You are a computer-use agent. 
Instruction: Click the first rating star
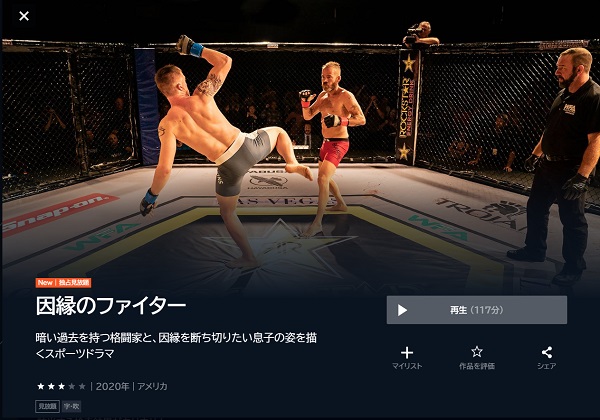(x=41, y=386)
